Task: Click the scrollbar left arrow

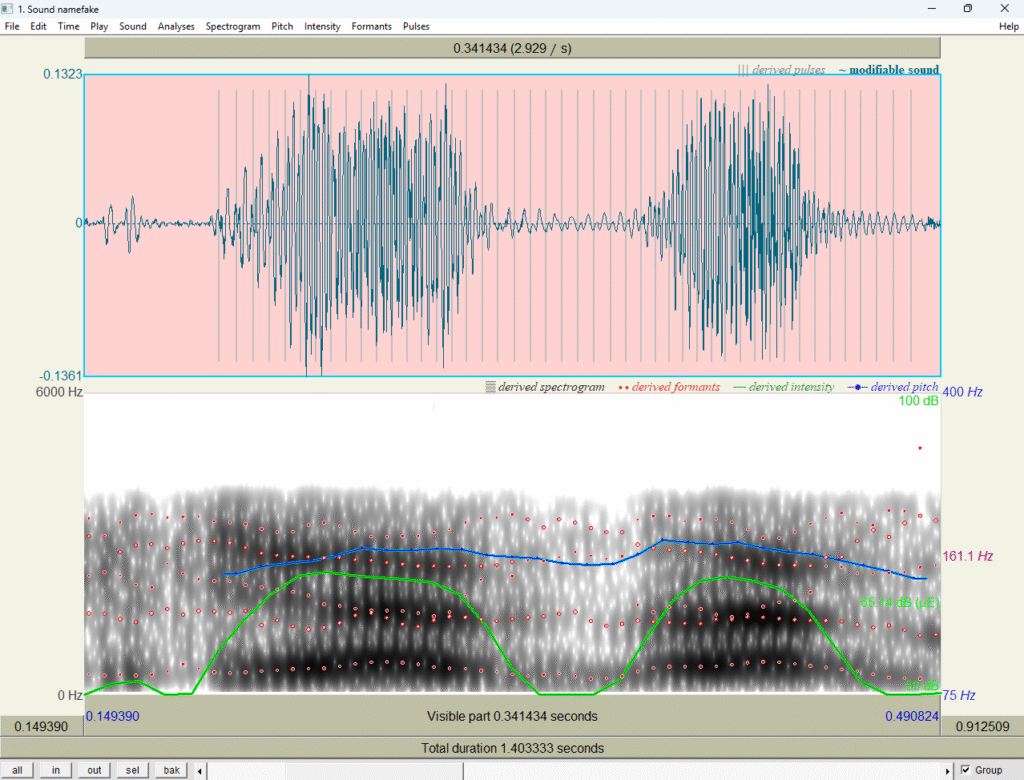Action: (200, 771)
